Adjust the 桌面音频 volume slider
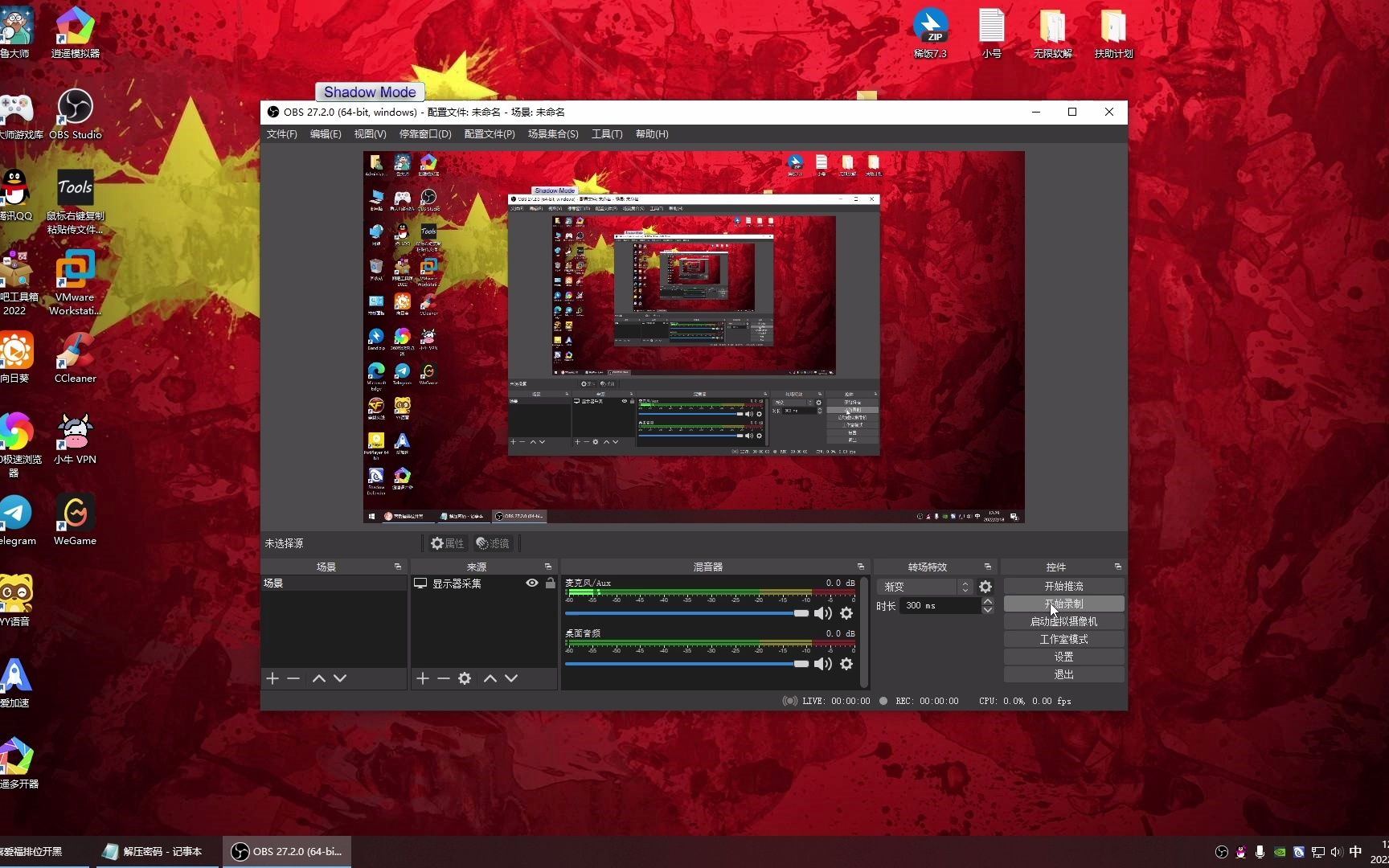The image size is (1389, 868). click(x=686, y=664)
